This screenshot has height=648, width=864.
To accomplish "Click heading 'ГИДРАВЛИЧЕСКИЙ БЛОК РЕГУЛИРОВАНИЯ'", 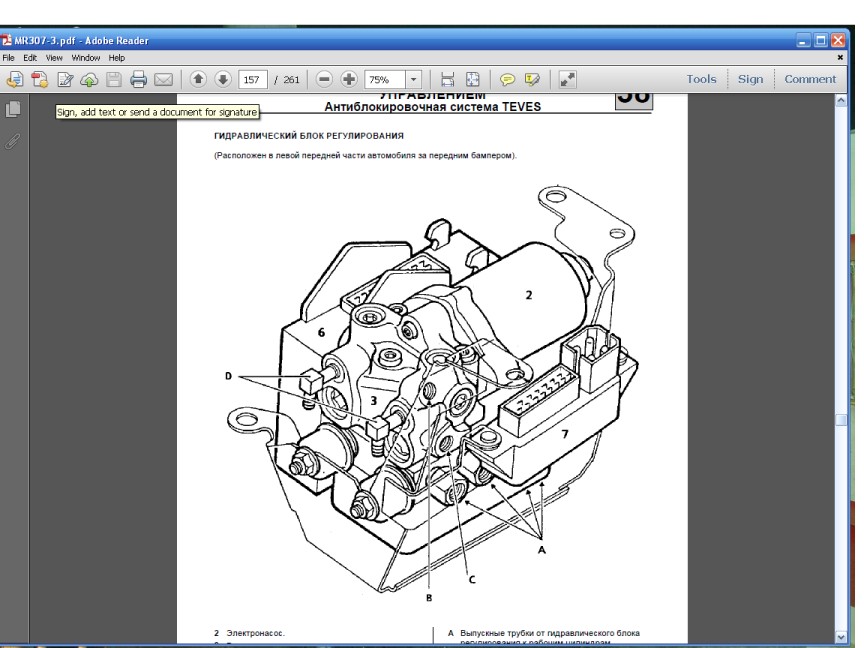I will [309, 136].
